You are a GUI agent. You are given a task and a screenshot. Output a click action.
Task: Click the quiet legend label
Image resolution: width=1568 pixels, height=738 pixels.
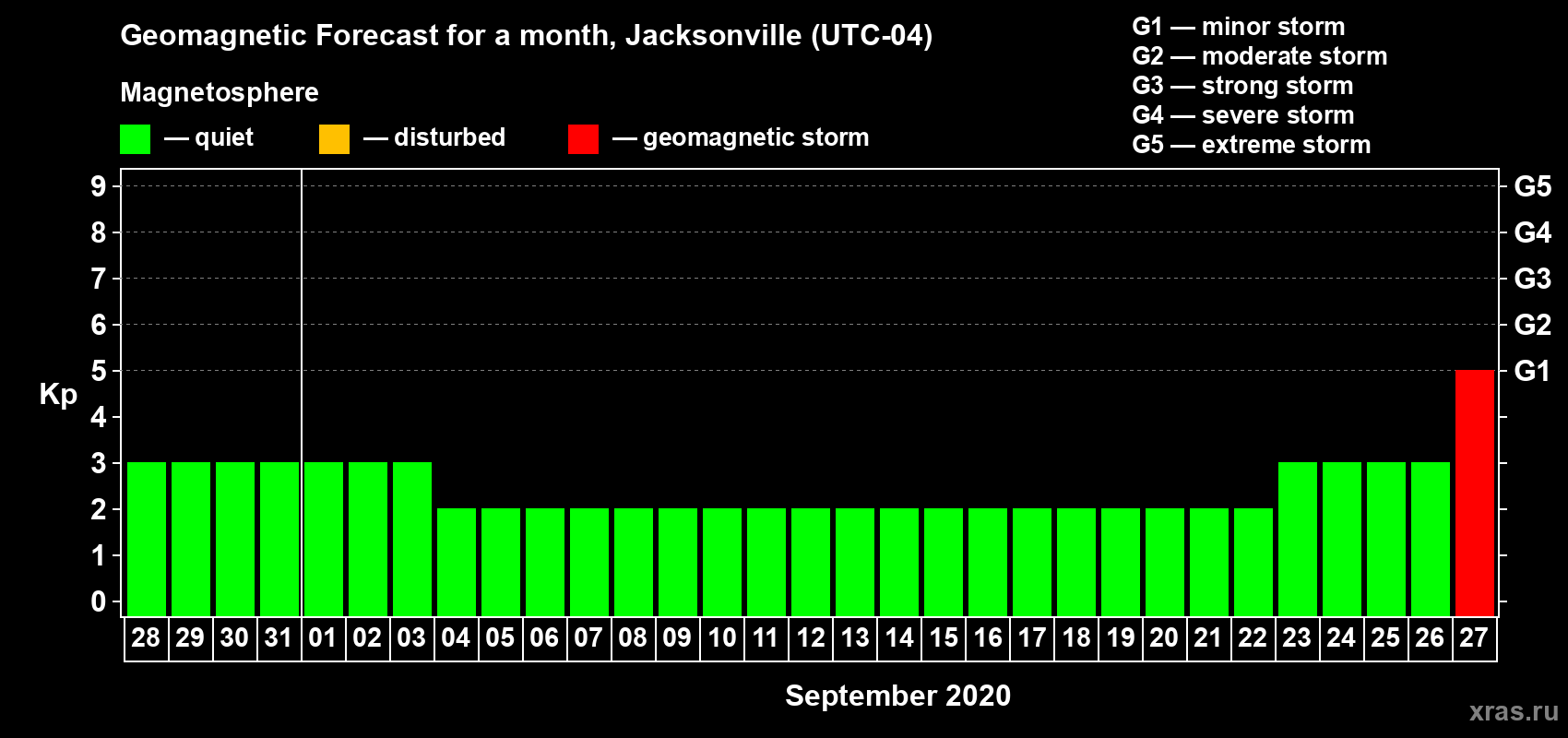click(x=224, y=137)
